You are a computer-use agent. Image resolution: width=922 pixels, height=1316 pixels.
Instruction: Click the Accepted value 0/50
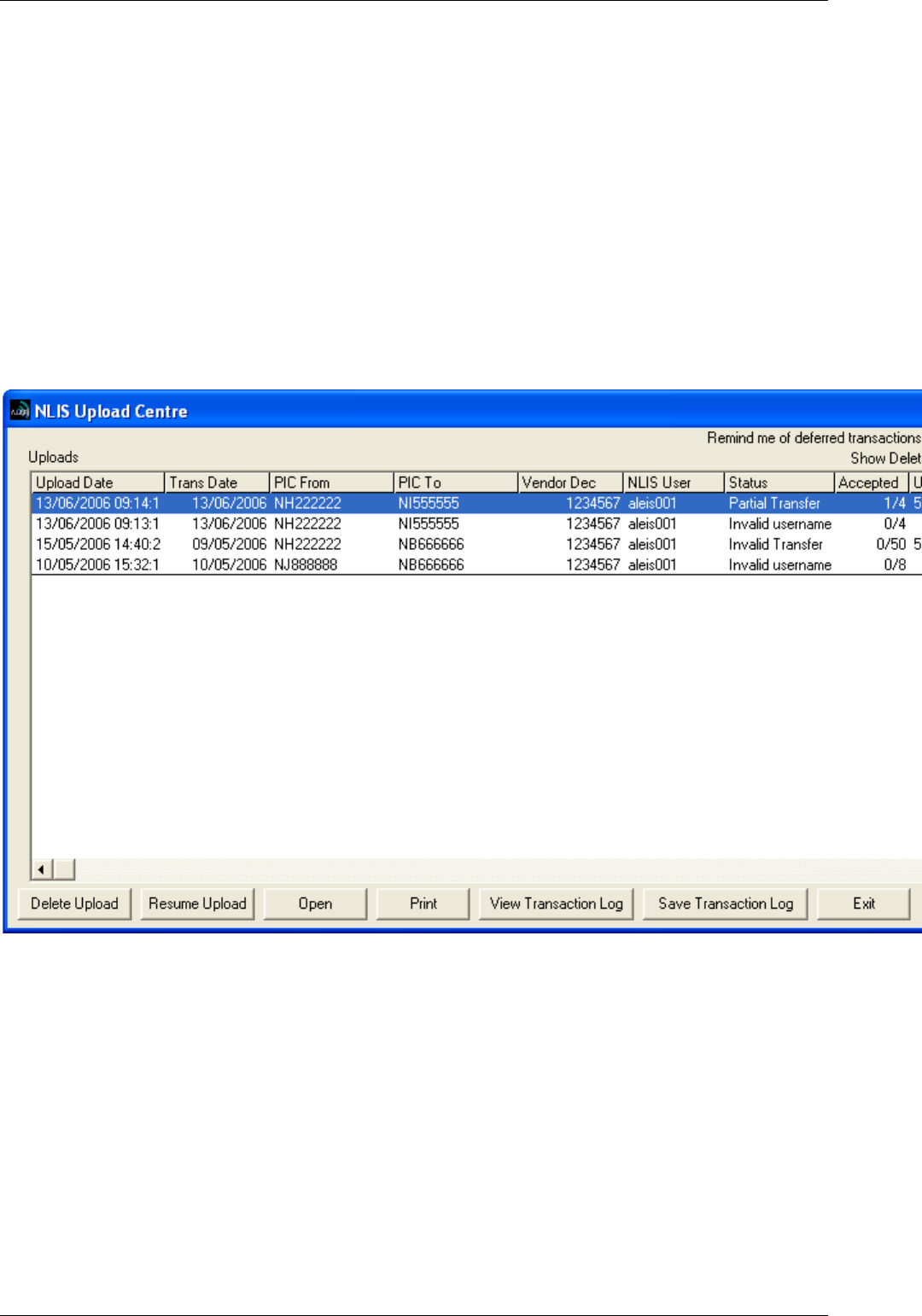pos(891,544)
